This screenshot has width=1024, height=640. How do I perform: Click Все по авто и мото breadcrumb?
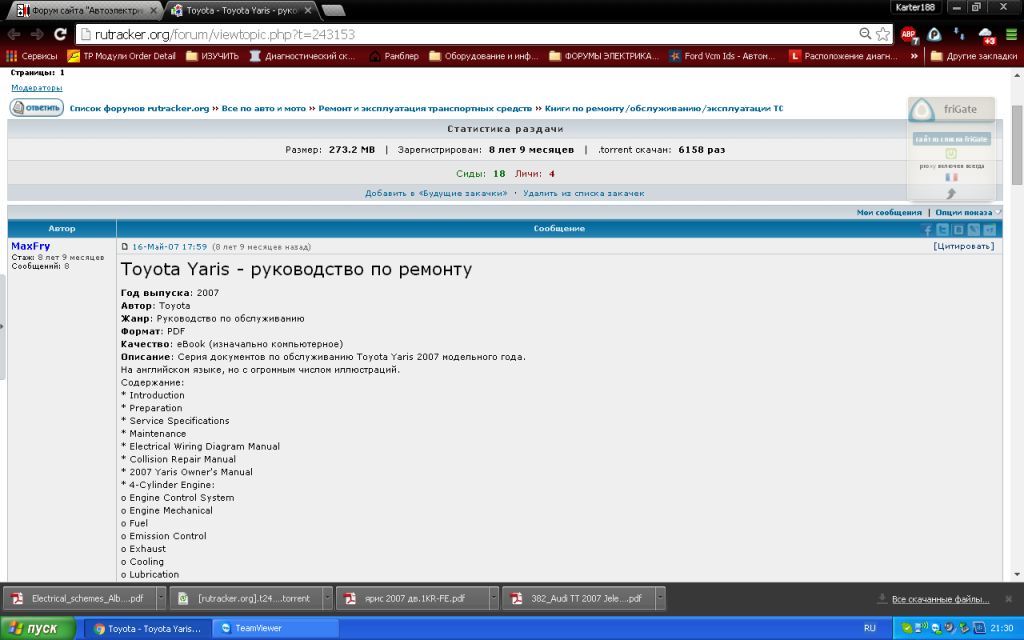(264, 108)
